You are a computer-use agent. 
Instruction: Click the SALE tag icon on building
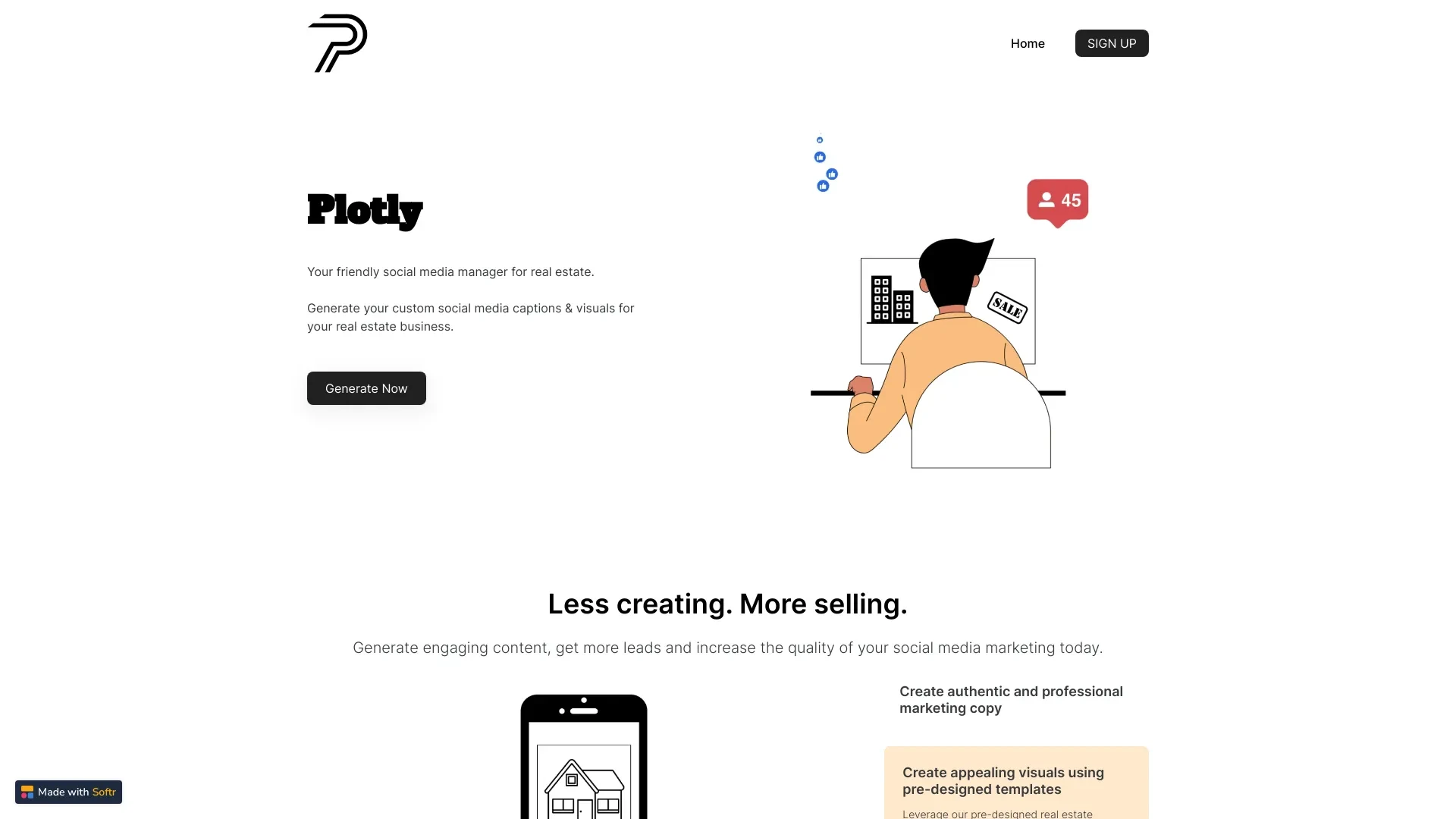[x=1006, y=304]
